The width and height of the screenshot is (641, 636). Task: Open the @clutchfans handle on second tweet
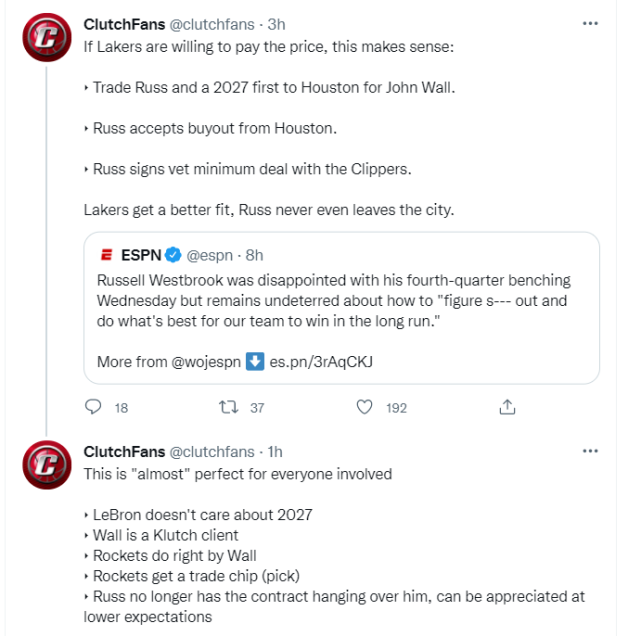(x=213, y=452)
